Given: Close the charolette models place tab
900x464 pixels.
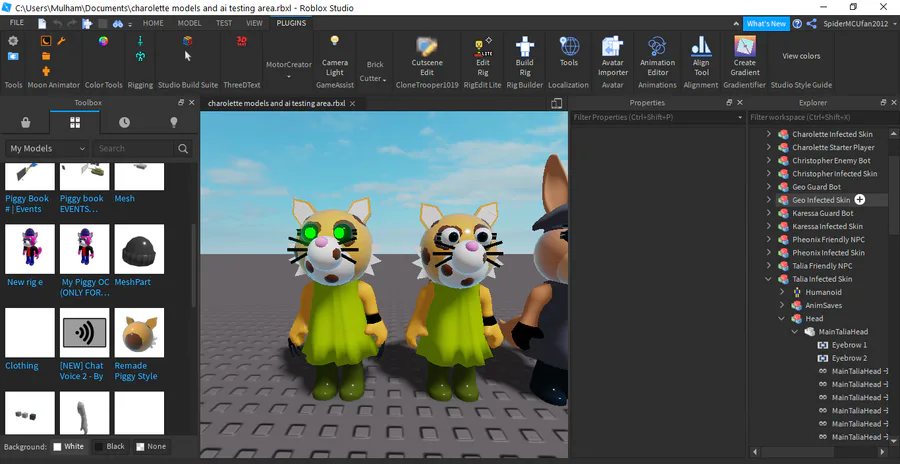Looking at the screenshot, I should (352, 103).
